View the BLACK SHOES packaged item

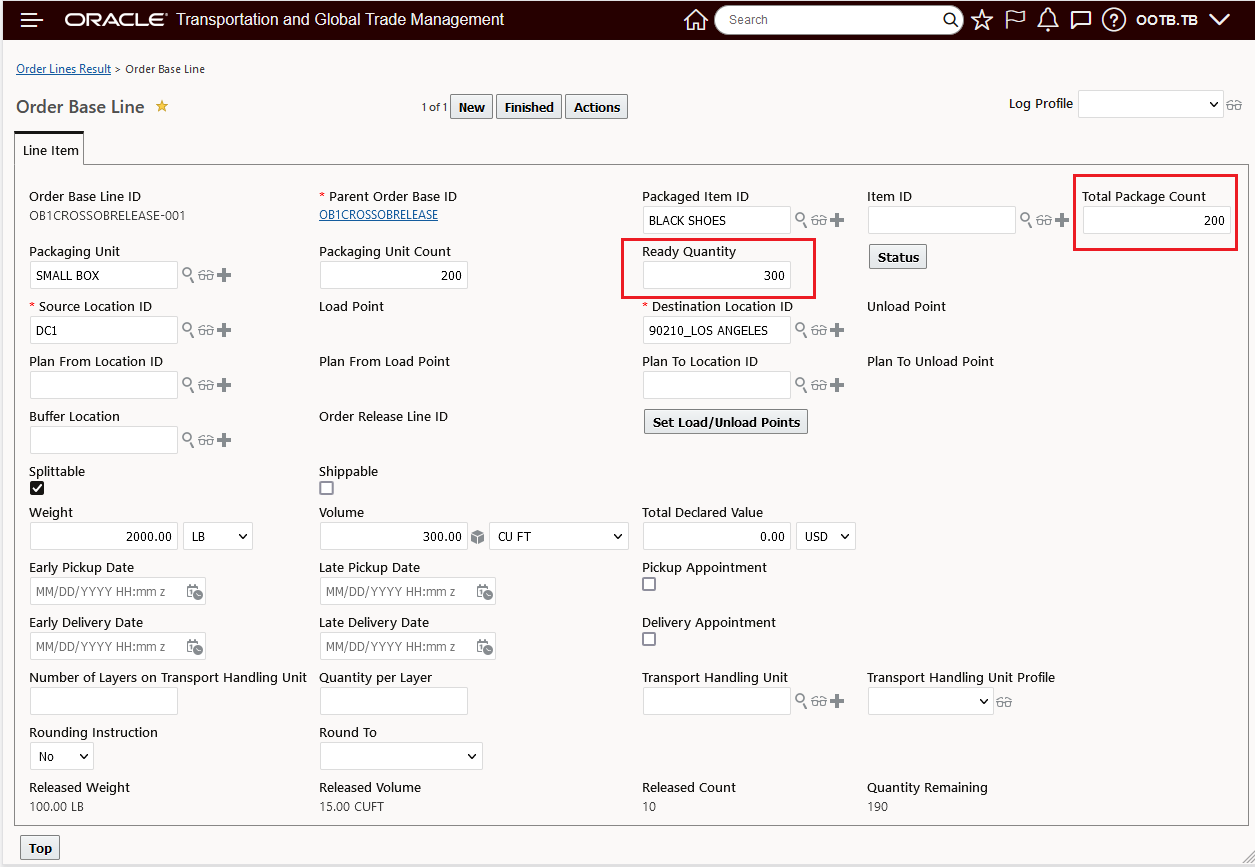(819, 221)
